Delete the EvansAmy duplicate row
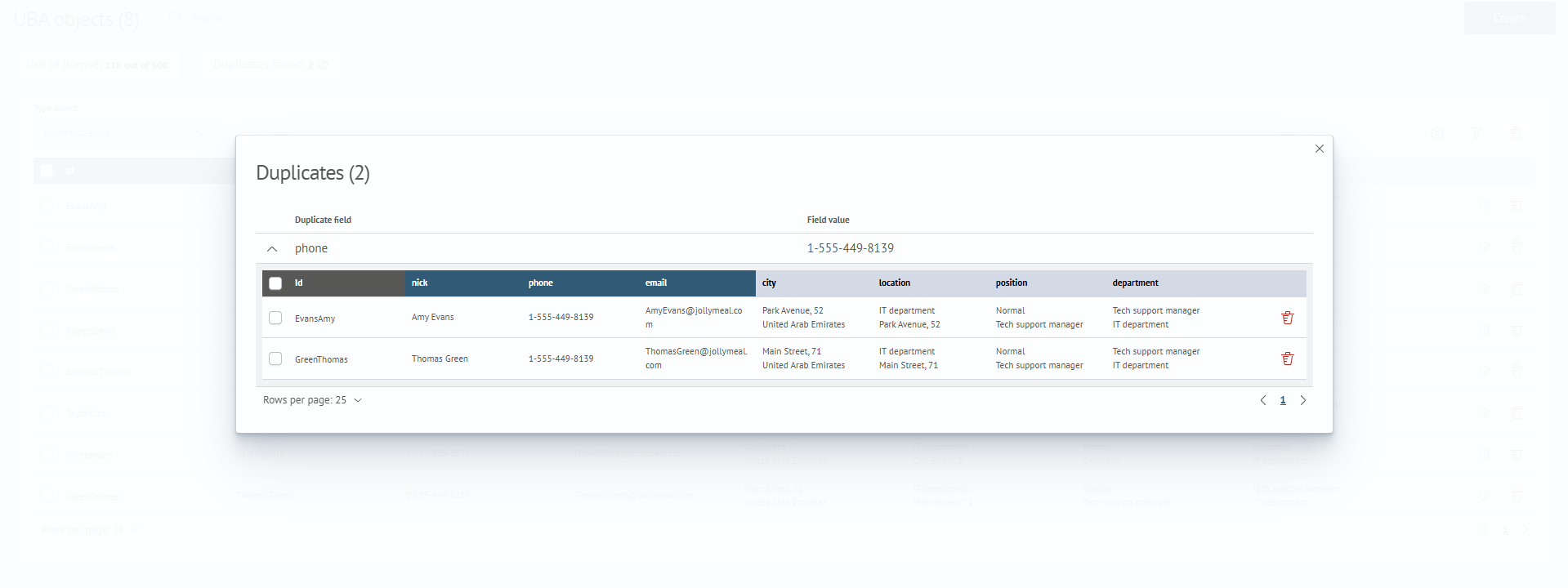1568x588 pixels. coord(1287,318)
